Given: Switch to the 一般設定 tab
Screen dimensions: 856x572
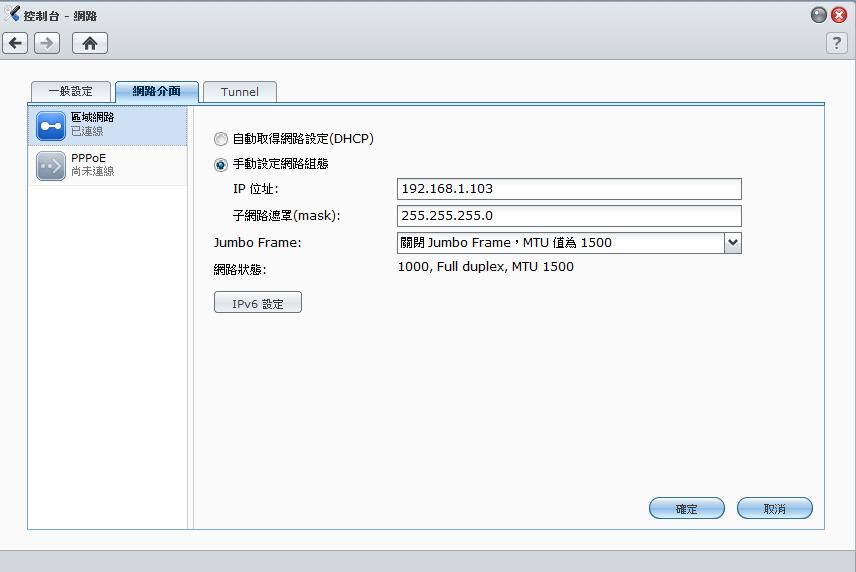Looking at the screenshot, I should tap(70, 92).
